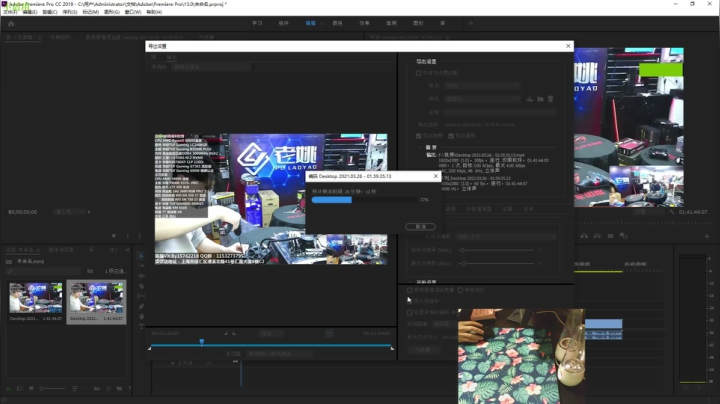Open the workspace overflow chevron menu
720x404 pixels.
tap(471, 23)
